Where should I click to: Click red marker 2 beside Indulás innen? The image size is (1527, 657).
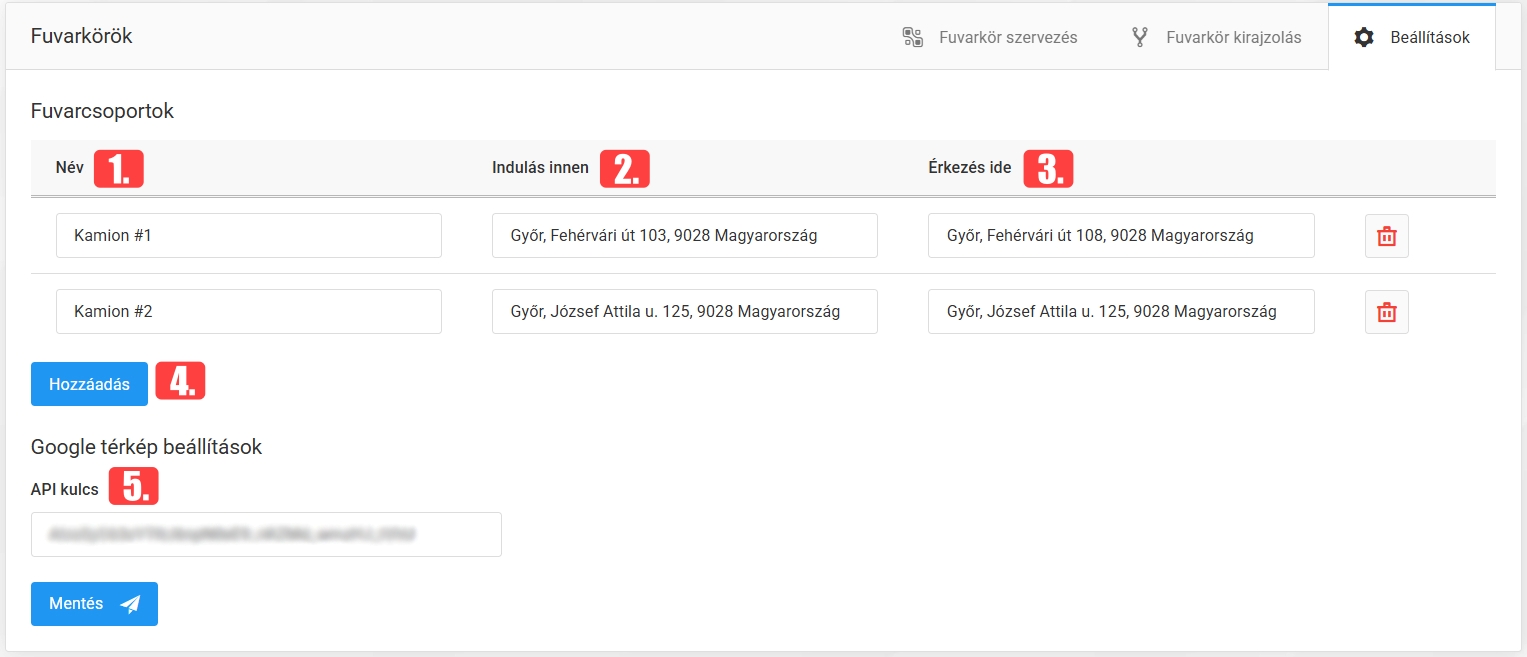click(625, 169)
